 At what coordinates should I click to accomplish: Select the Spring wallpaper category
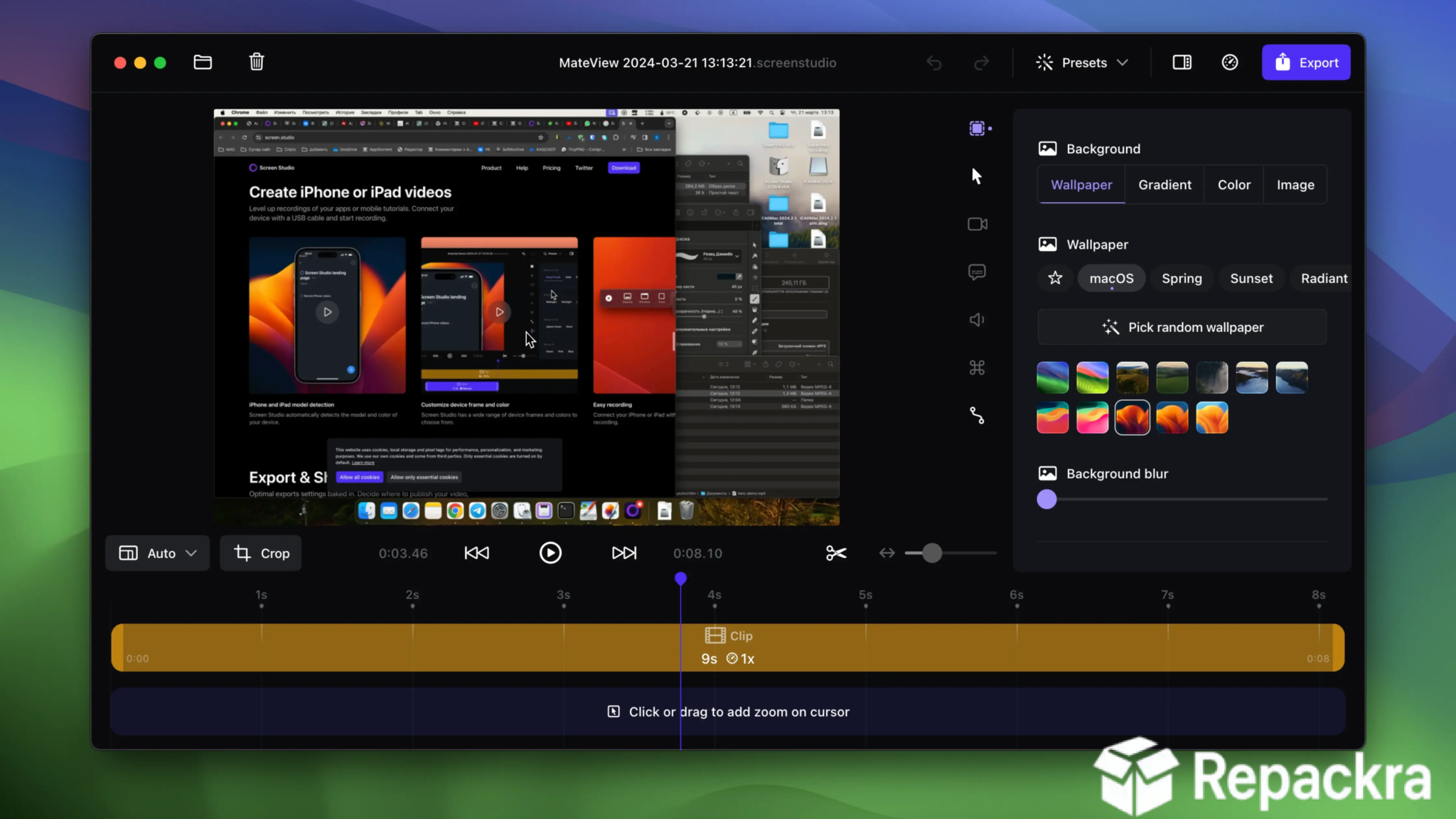click(1182, 278)
